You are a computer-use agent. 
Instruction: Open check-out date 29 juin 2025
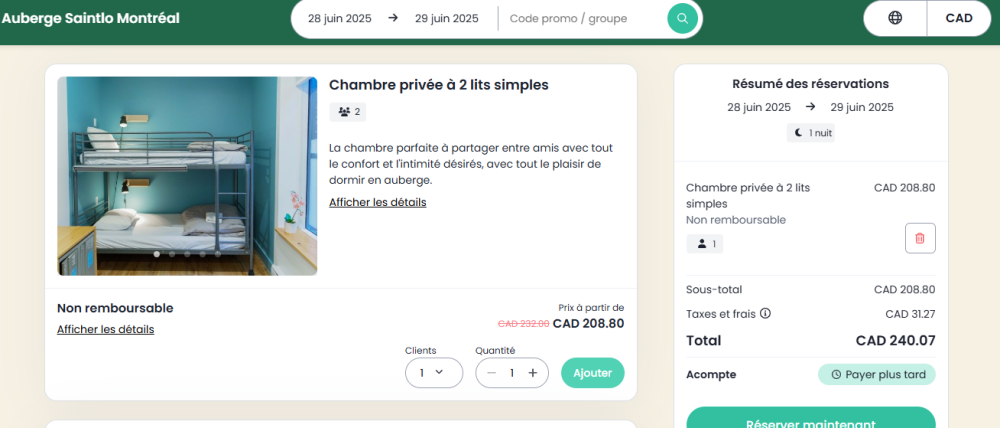pyautogui.click(x=447, y=18)
